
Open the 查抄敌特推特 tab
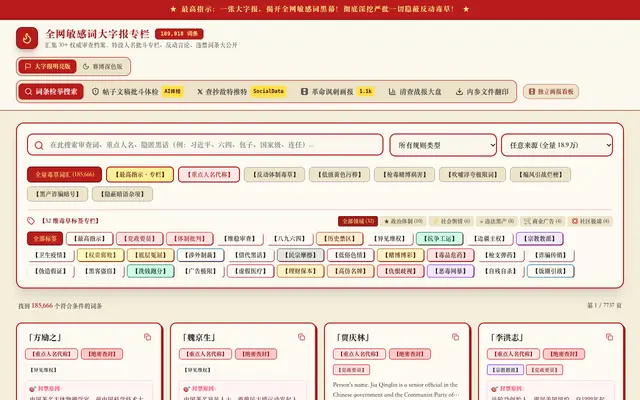coord(241,92)
